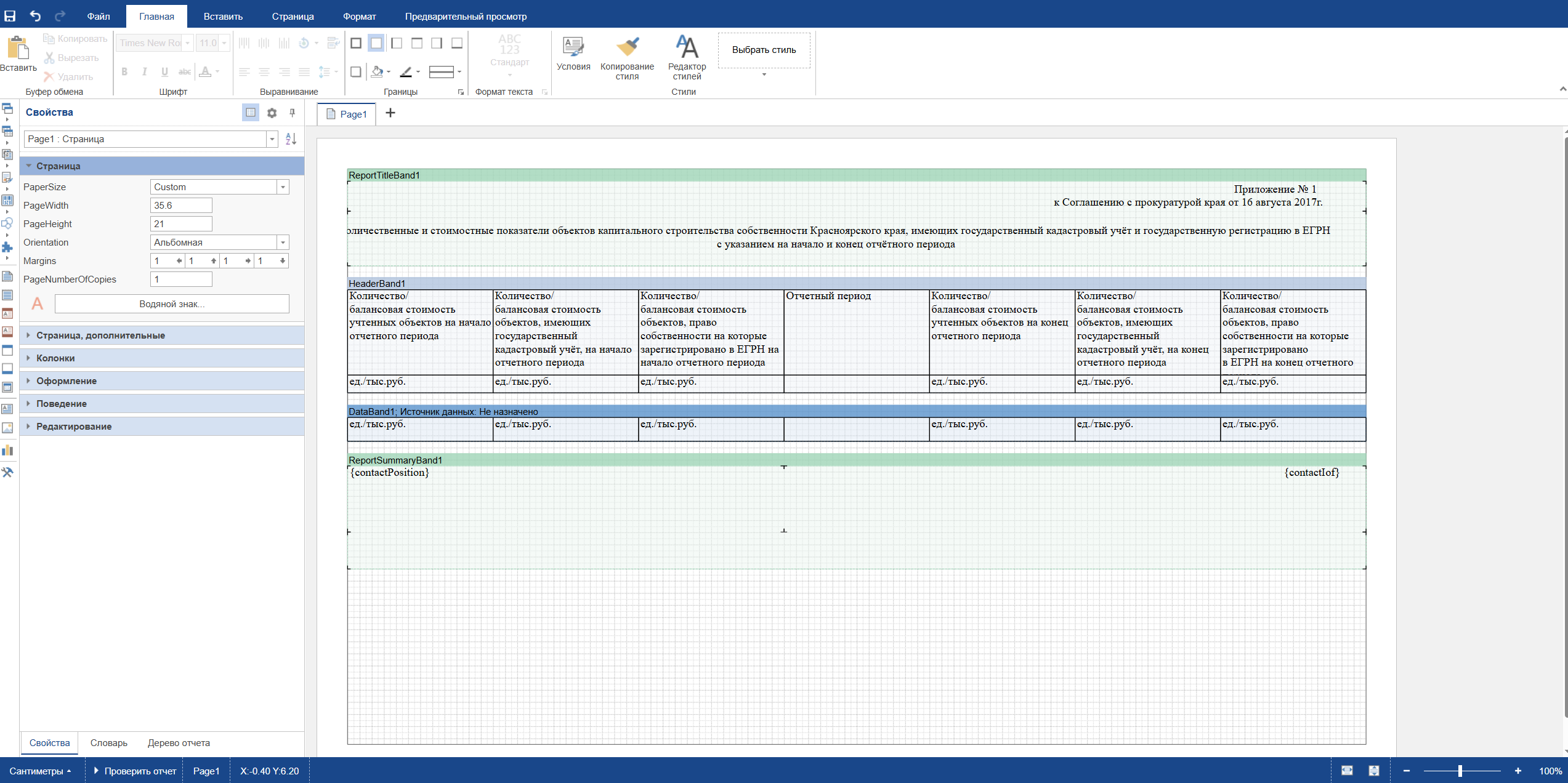Screen dimensions: 1568x783
Task: Open the tools (hammer and wrench) toolbox icon
Action: [7, 473]
